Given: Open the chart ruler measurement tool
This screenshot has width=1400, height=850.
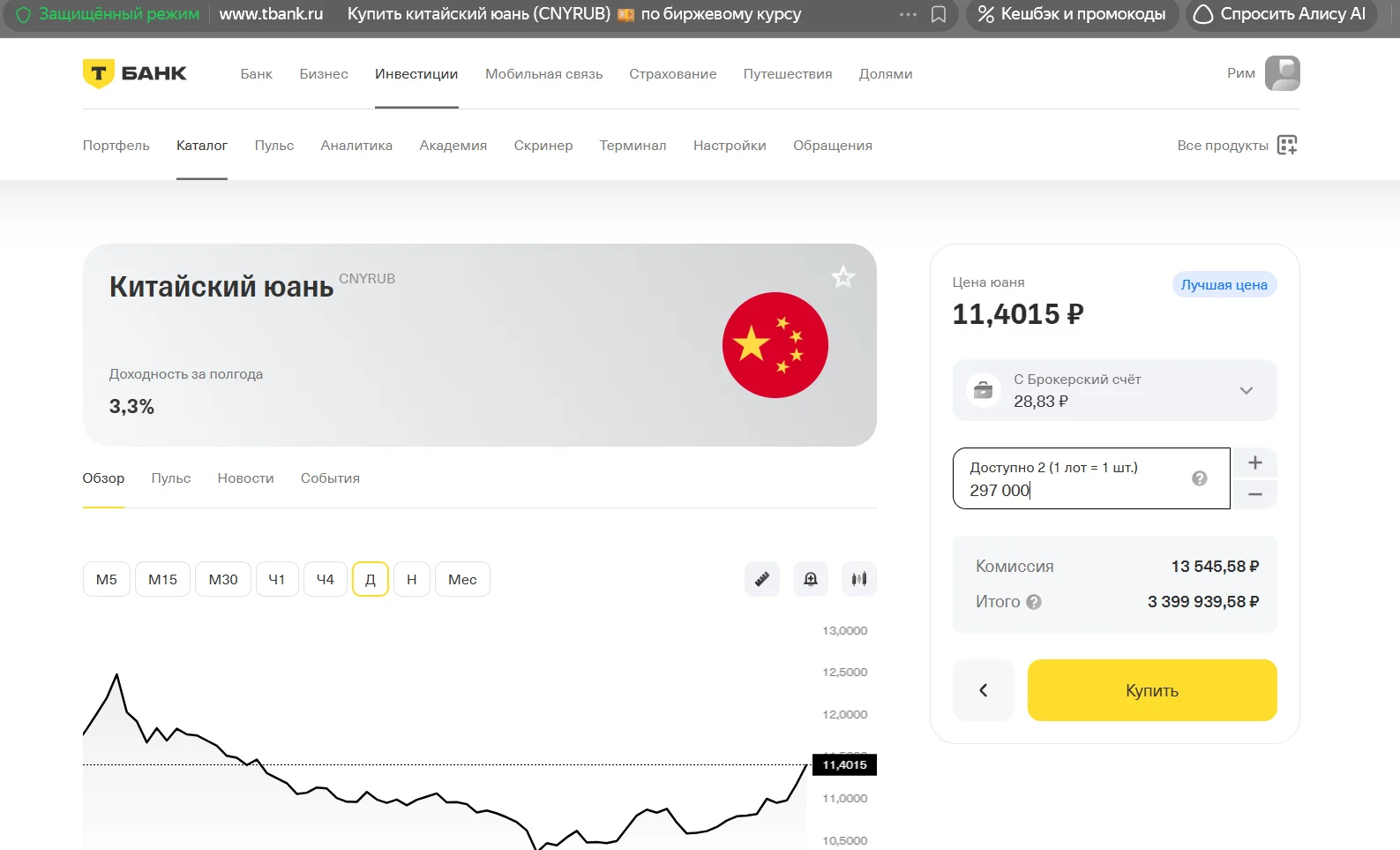Looking at the screenshot, I should tap(762, 579).
